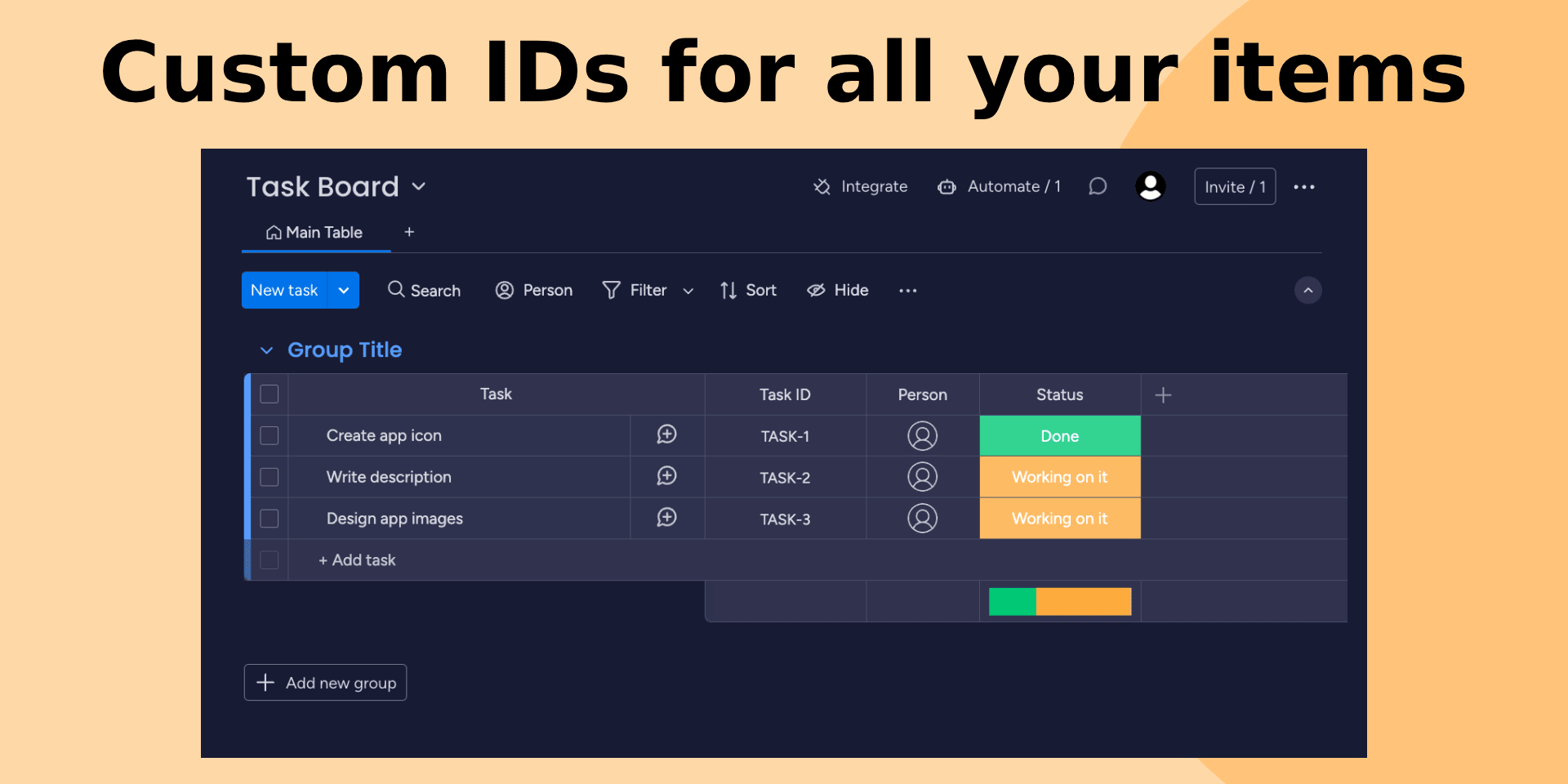
Task: Select the TASK-3 ID cell
Action: [785, 519]
